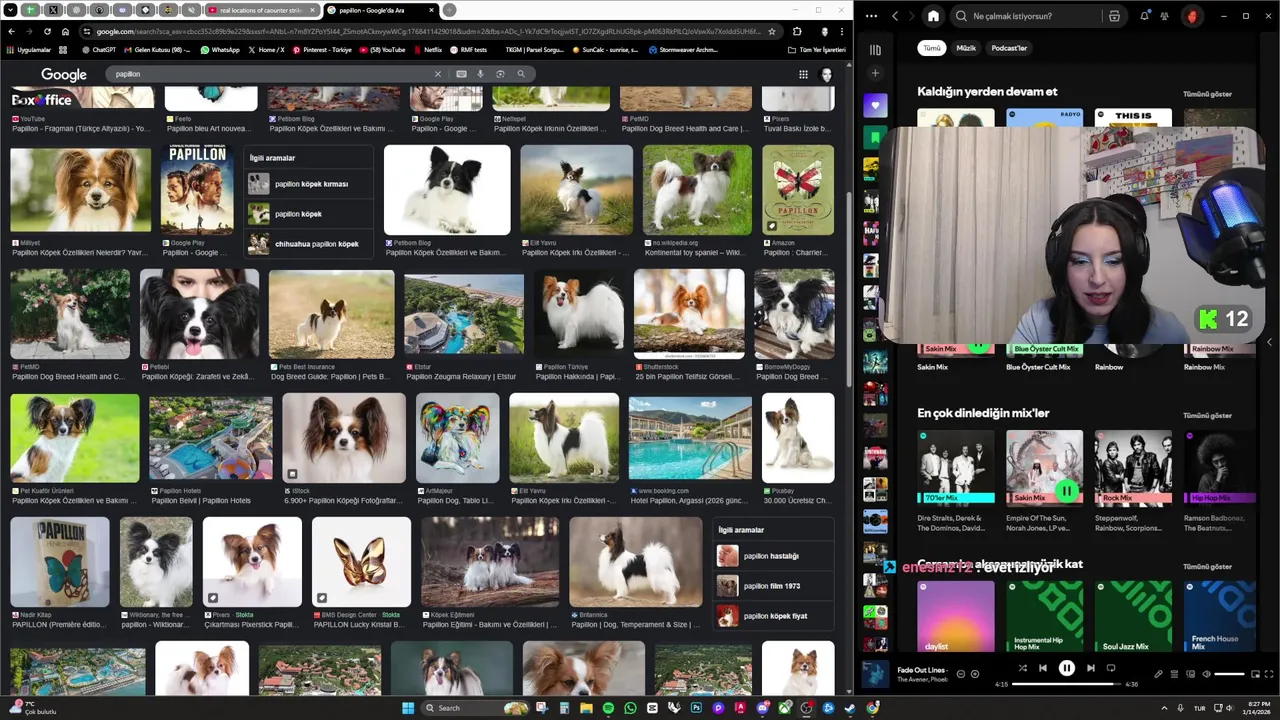Click the added-to-library check icon for Fade Out Lines
The width and height of the screenshot is (1280, 720).
click(x=975, y=674)
